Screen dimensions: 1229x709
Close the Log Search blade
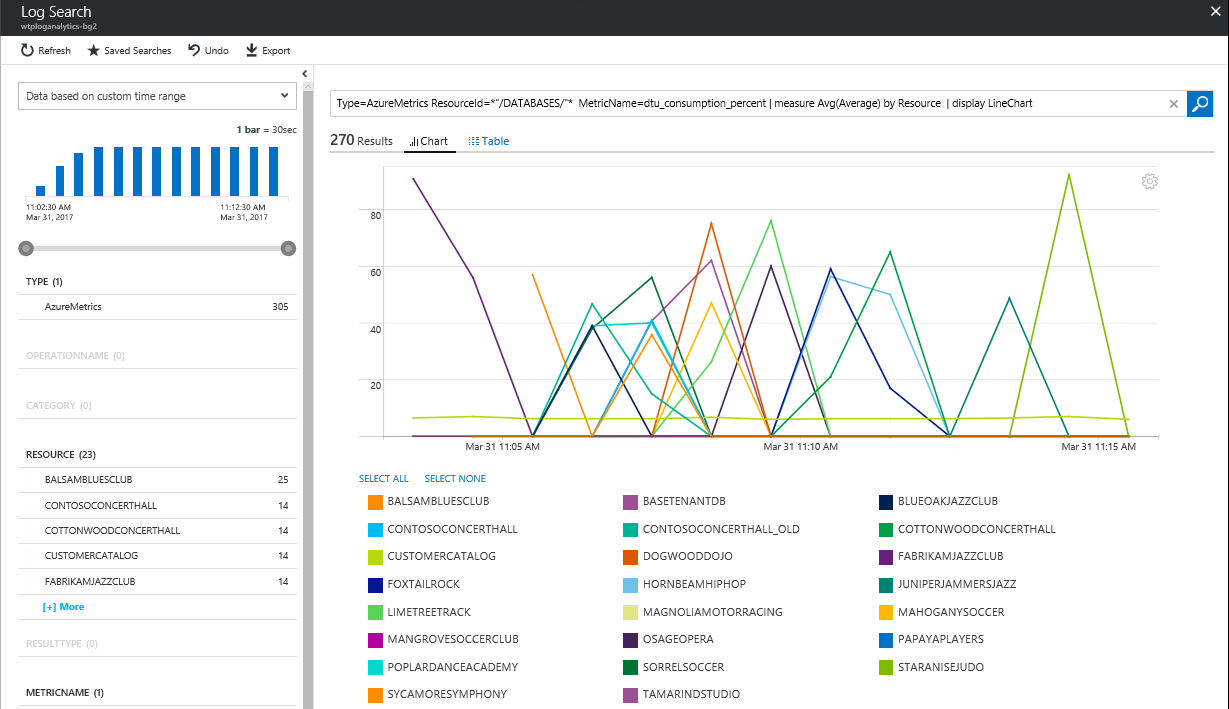pos(1214,12)
